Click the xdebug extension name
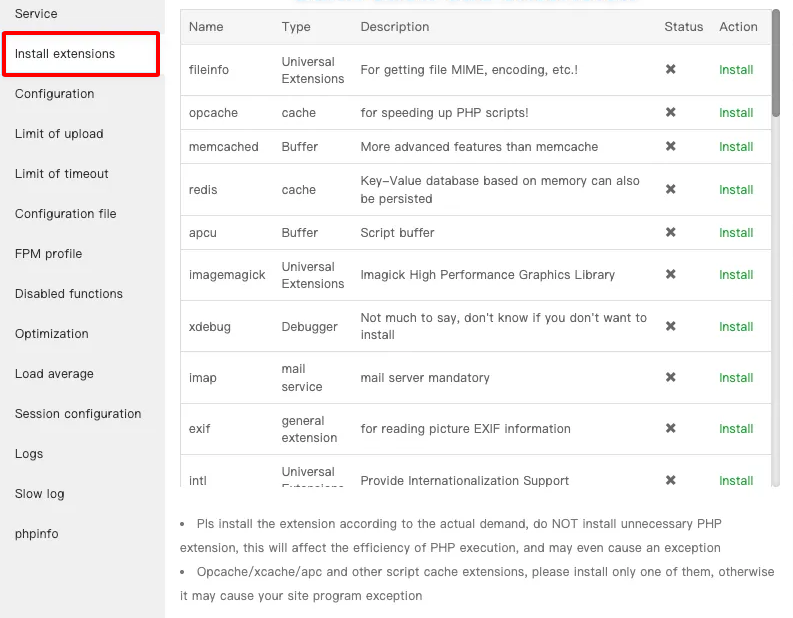Image resolution: width=793 pixels, height=618 pixels. tap(209, 327)
